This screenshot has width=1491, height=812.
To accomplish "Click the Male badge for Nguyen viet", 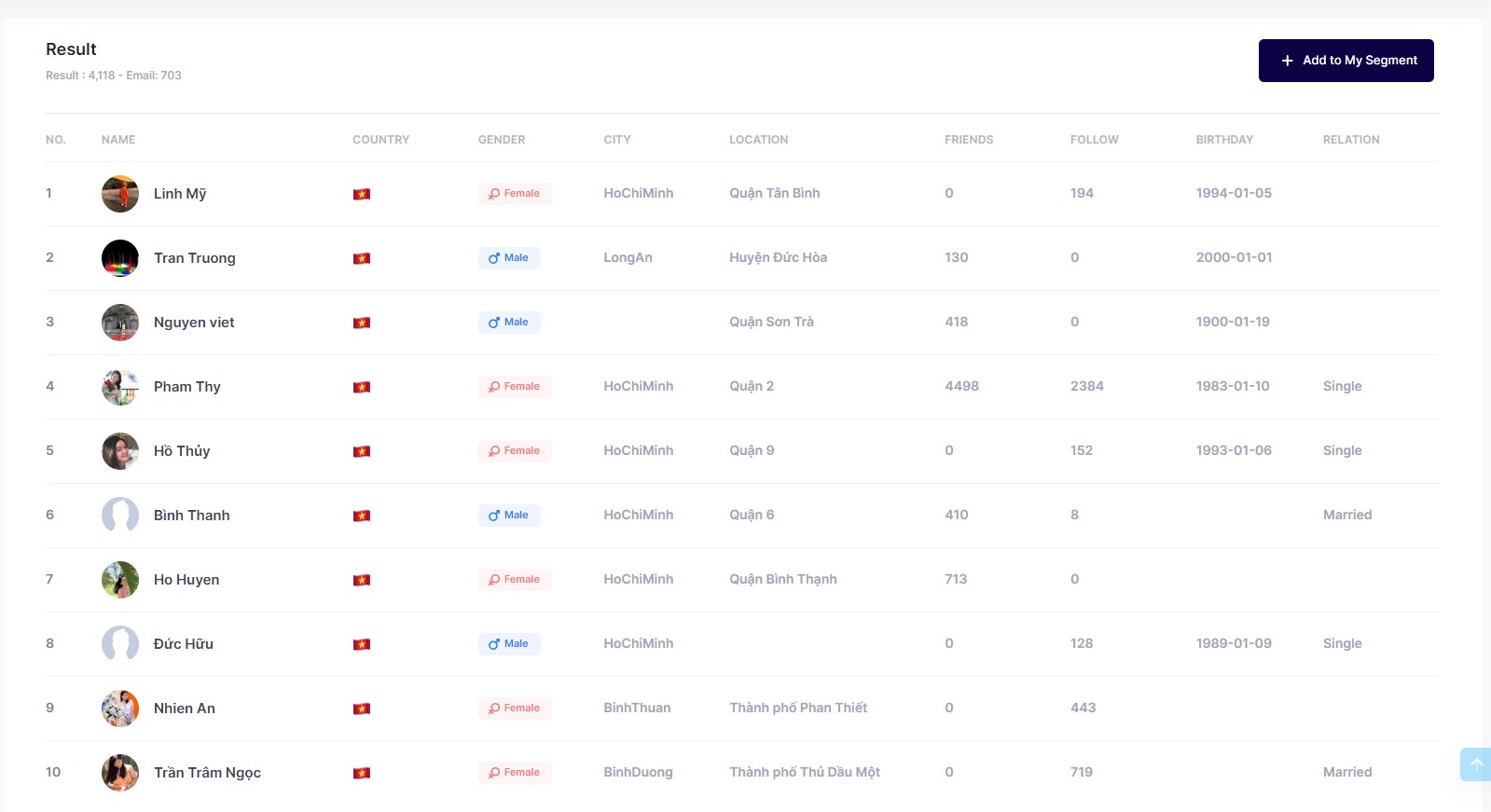I will click(509, 323).
